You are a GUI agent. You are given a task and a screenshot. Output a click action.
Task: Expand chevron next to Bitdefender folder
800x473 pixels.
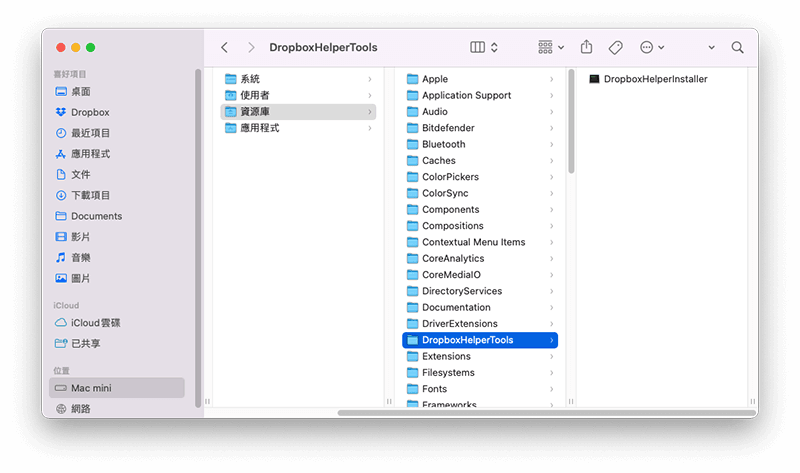click(552, 128)
